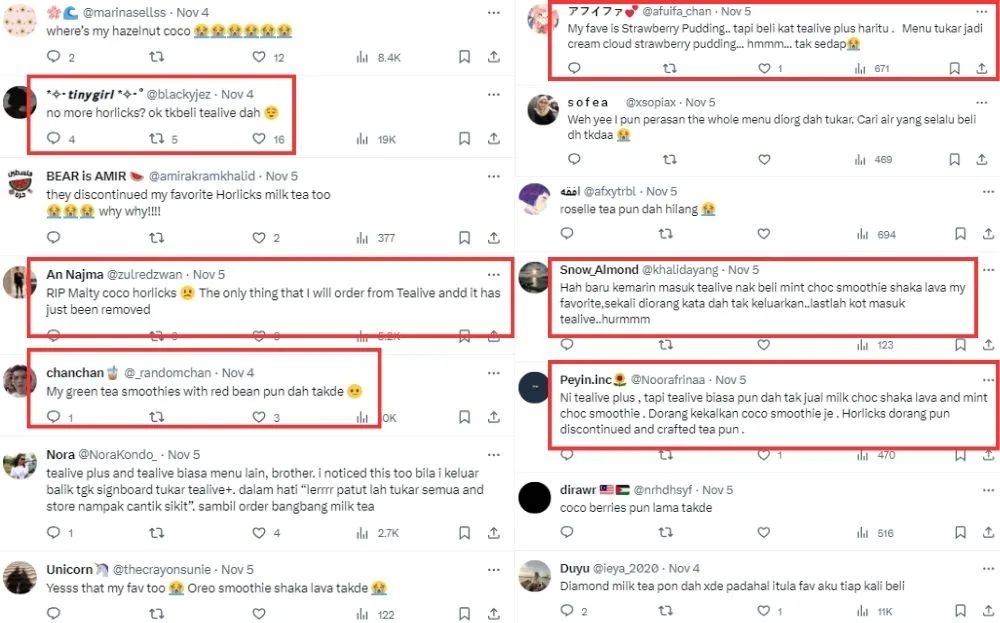Reply to tinygirl's Horlicks tweet

coord(52,139)
